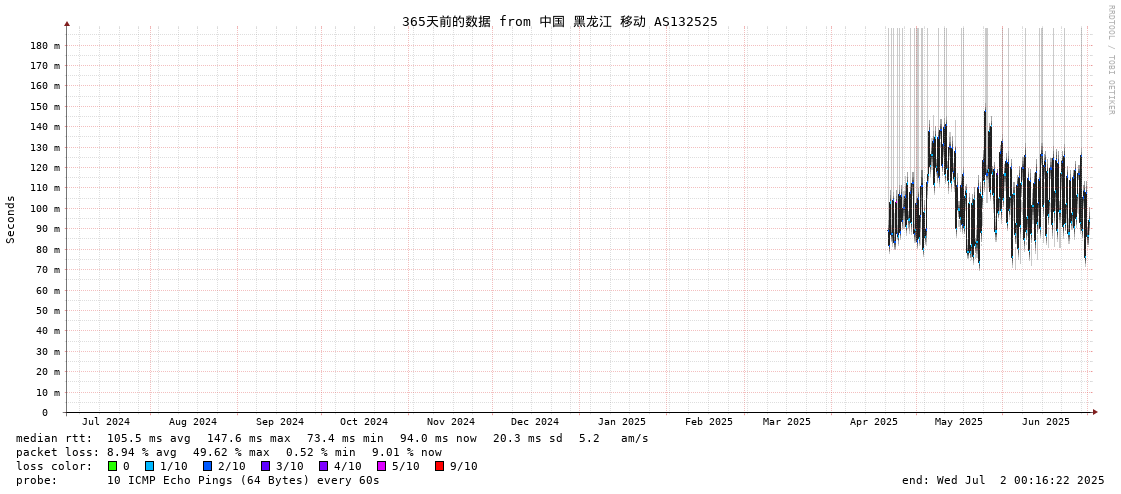This screenshot has height=494, width=1121.
Task: Click the 'Aug 2024' x-axis label
Action: click(193, 422)
